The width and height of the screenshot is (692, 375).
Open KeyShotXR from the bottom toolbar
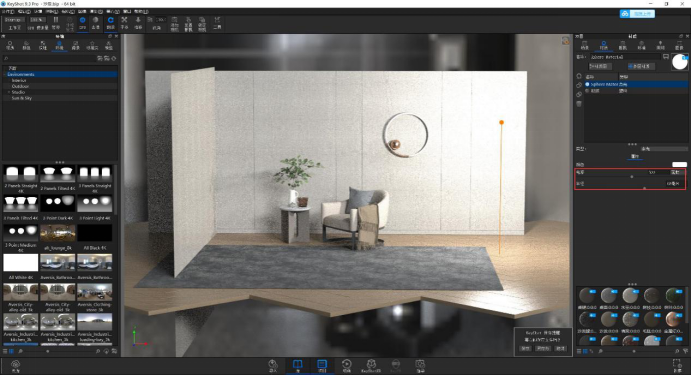[x=371, y=364]
